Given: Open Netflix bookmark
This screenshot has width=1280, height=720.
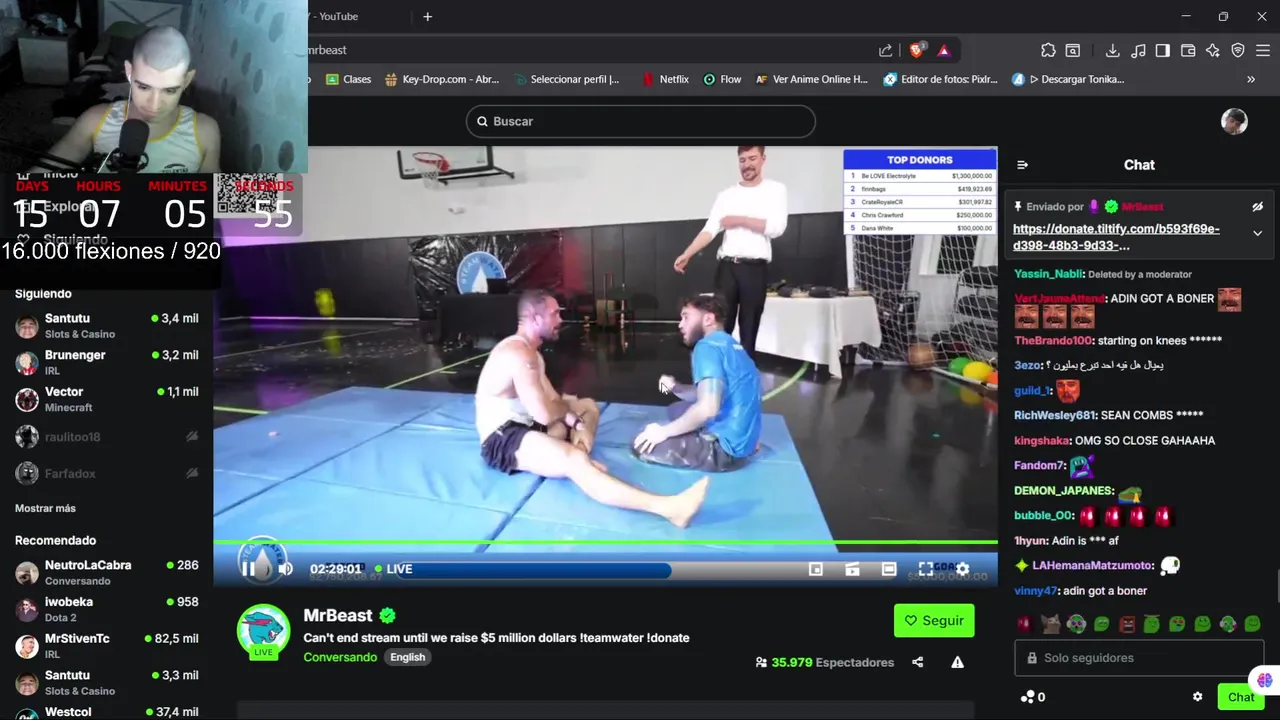Looking at the screenshot, I should tap(665, 79).
